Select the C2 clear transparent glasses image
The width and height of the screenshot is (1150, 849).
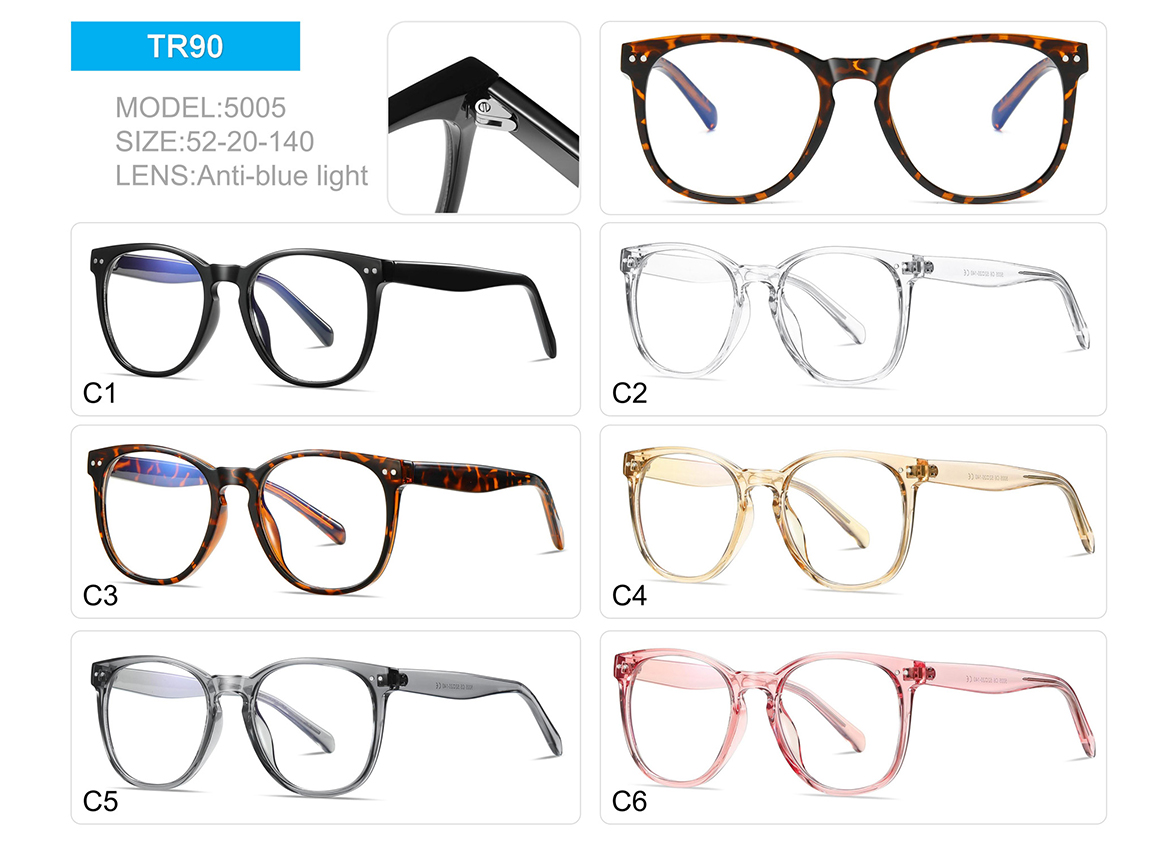853,319
